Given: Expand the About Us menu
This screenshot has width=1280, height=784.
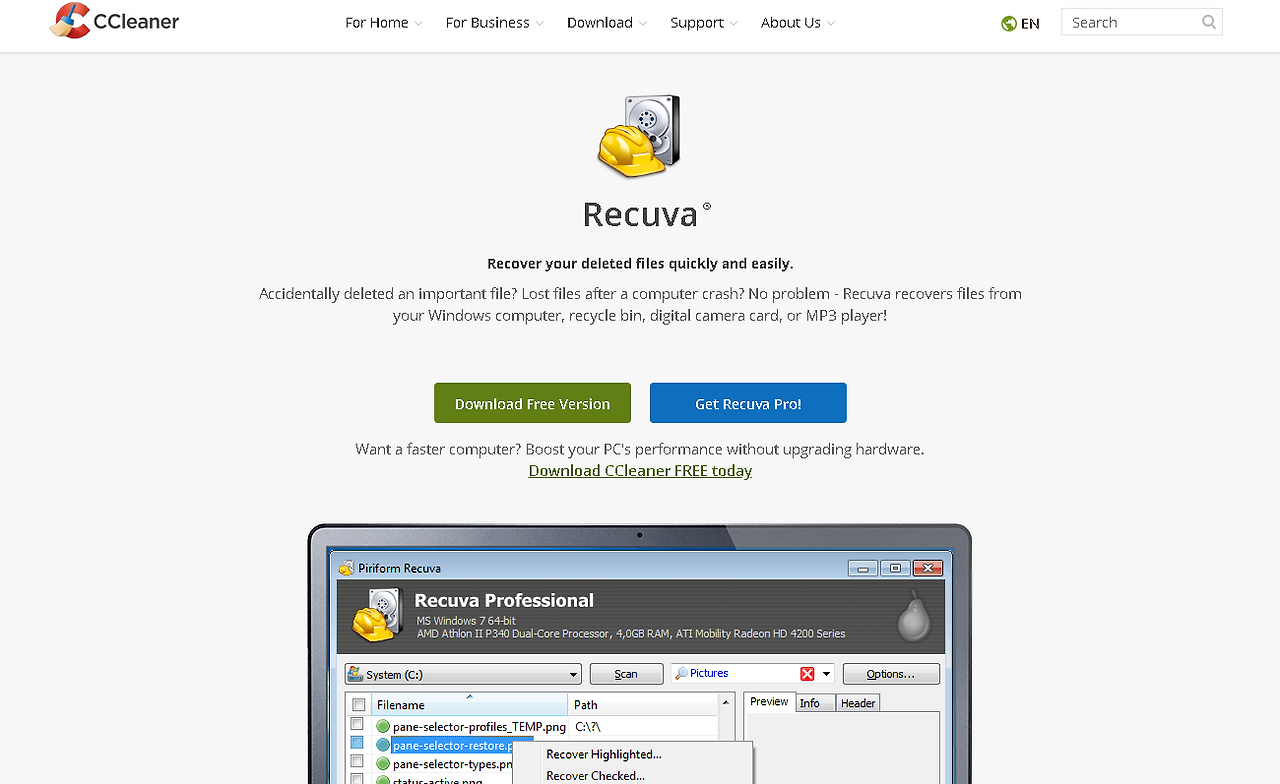Looking at the screenshot, I should pyautogui.click(x=798, y=23).
